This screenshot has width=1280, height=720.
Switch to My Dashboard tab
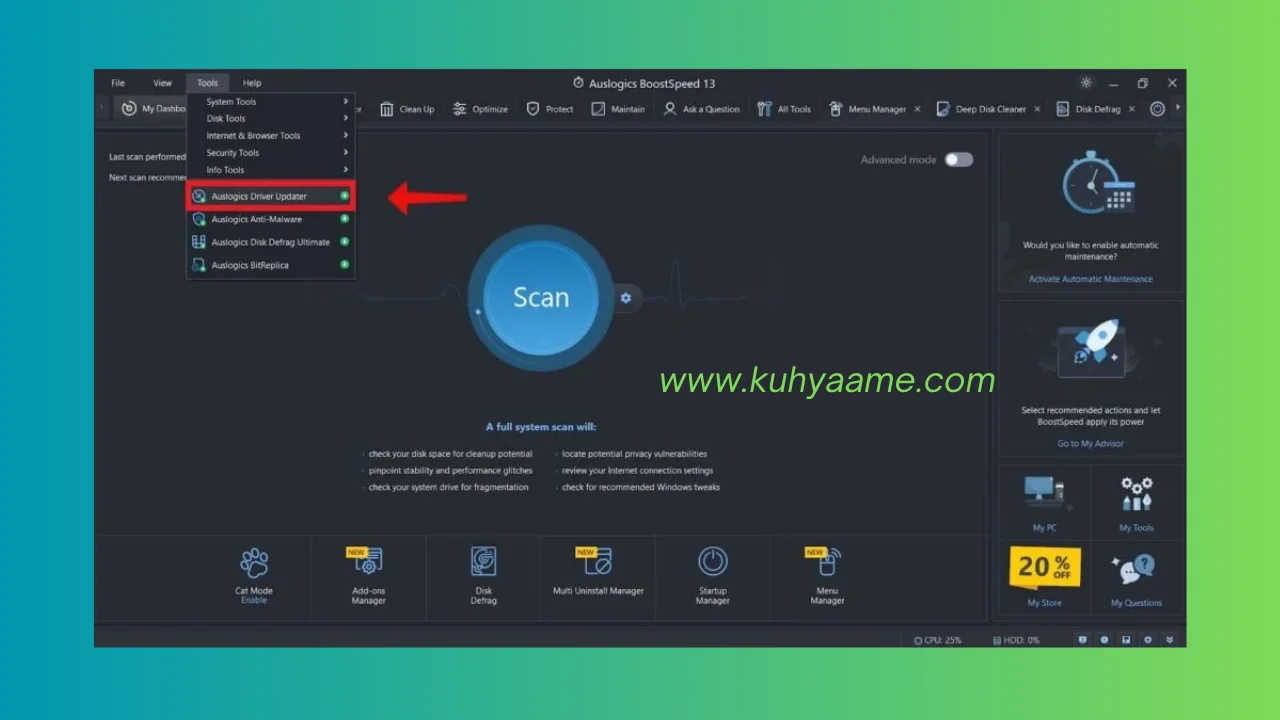coord(153,109)
